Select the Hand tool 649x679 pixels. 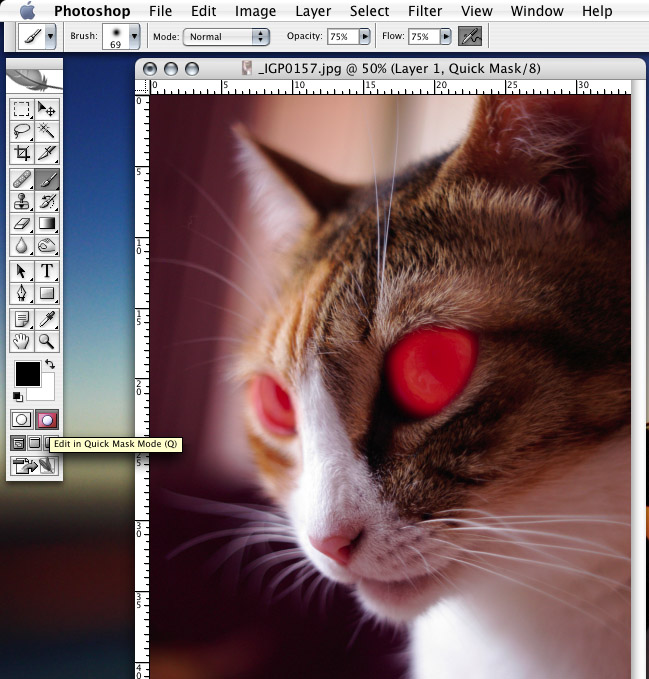click(22, 342)
